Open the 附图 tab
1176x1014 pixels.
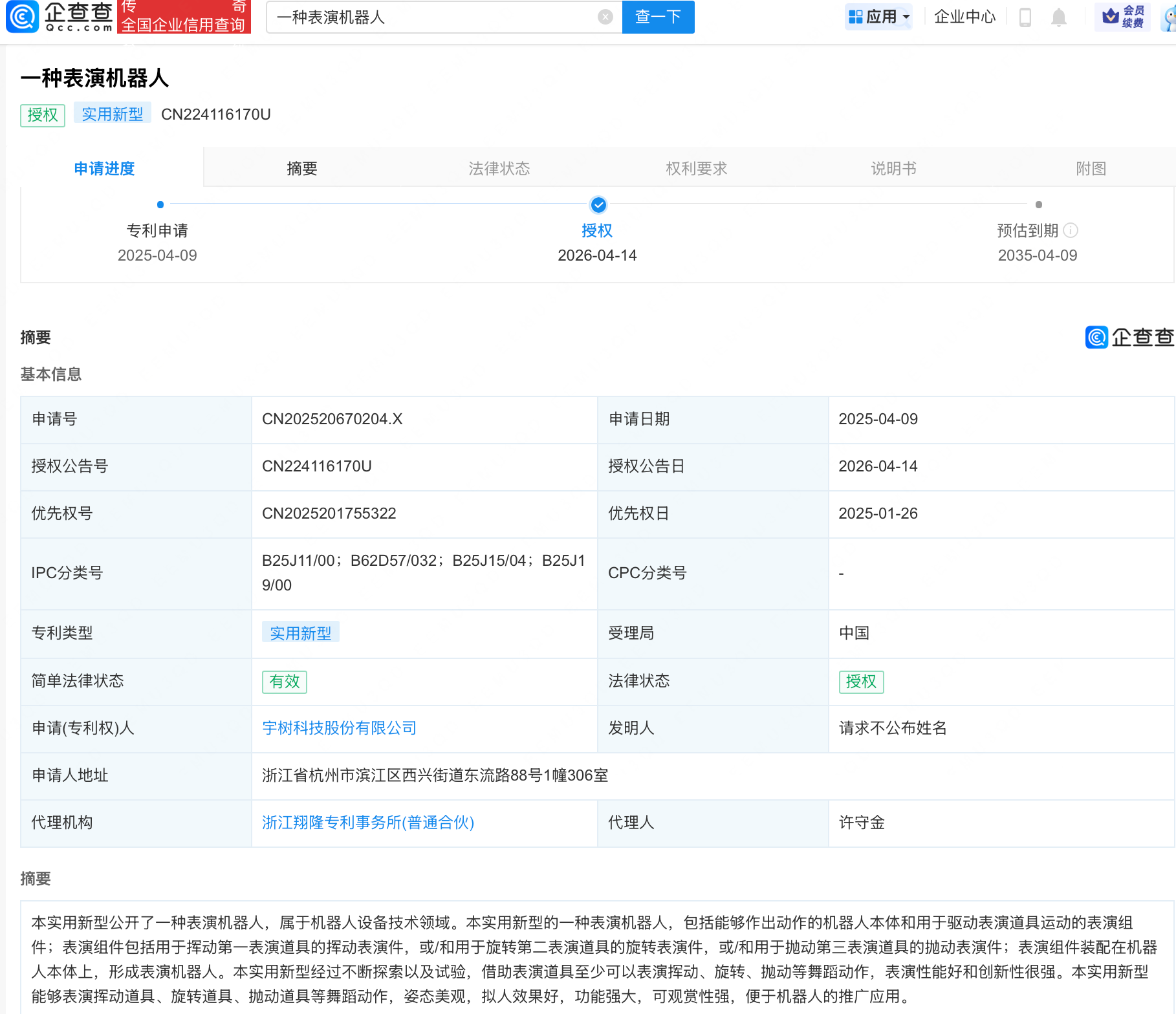click(x=1091, y=167)
